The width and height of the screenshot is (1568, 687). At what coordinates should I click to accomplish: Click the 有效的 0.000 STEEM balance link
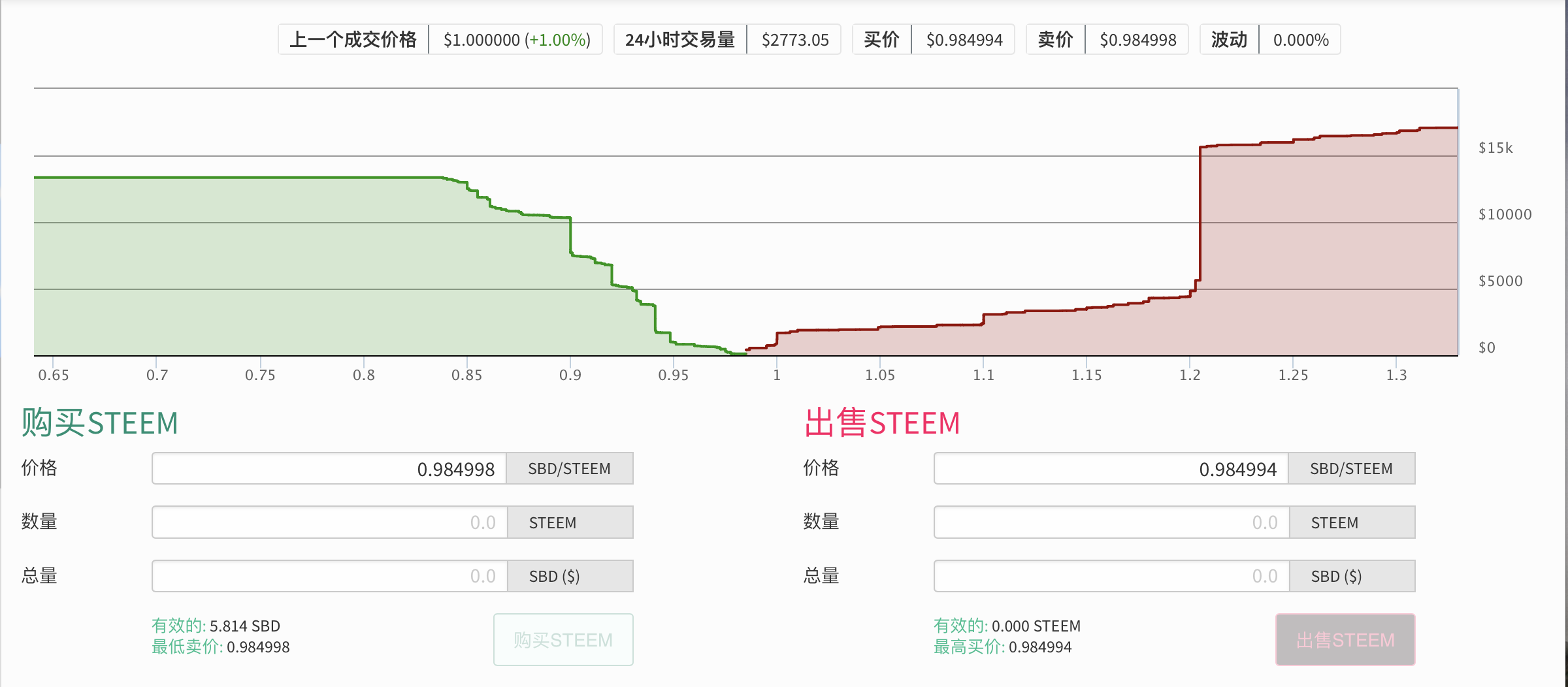point(1006,626)
